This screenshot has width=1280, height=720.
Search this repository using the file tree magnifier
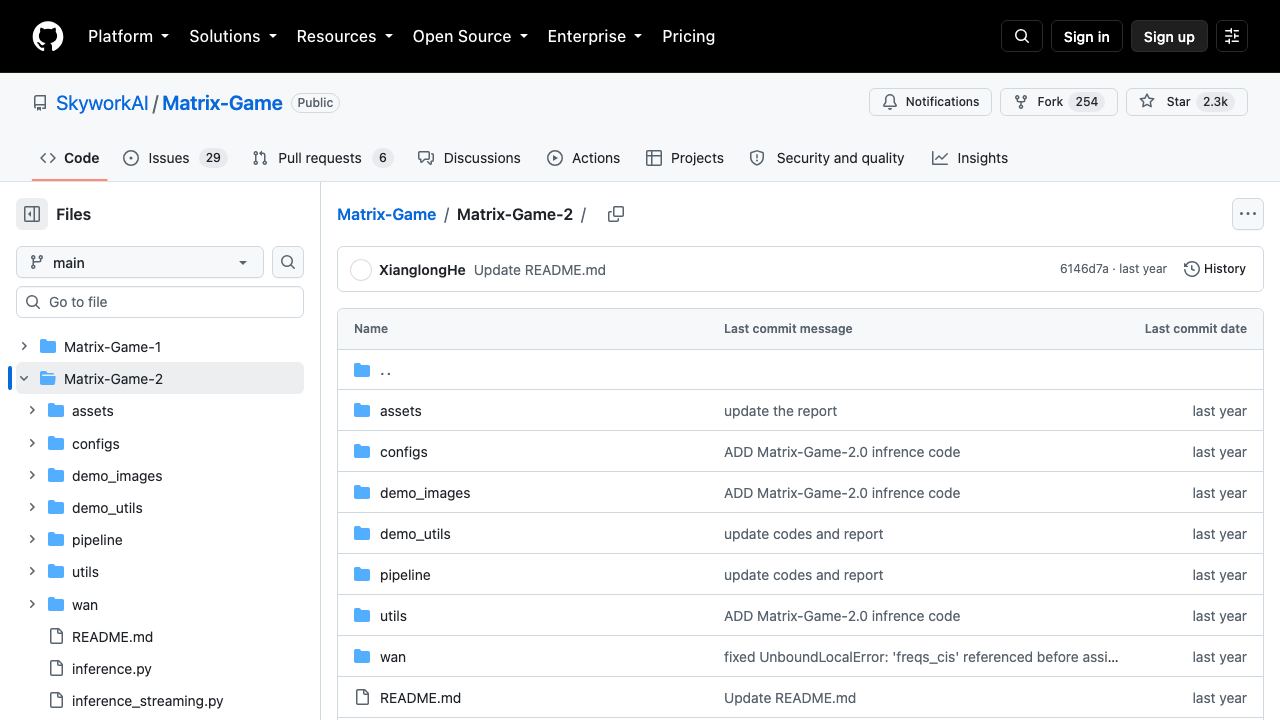point(288,262)
